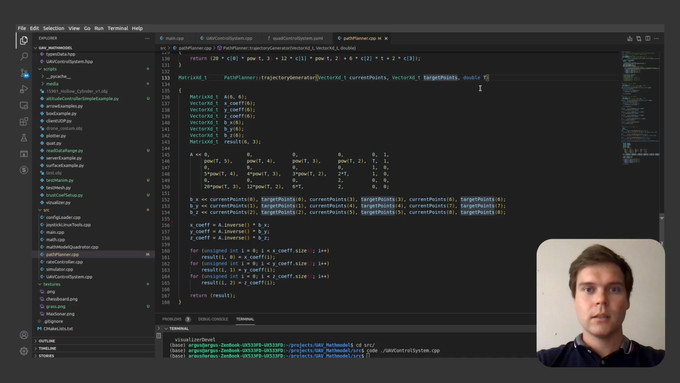Viewport: 680px width, 383px height.
Task: Open readDataRange.py file
Action: [64, 151]
